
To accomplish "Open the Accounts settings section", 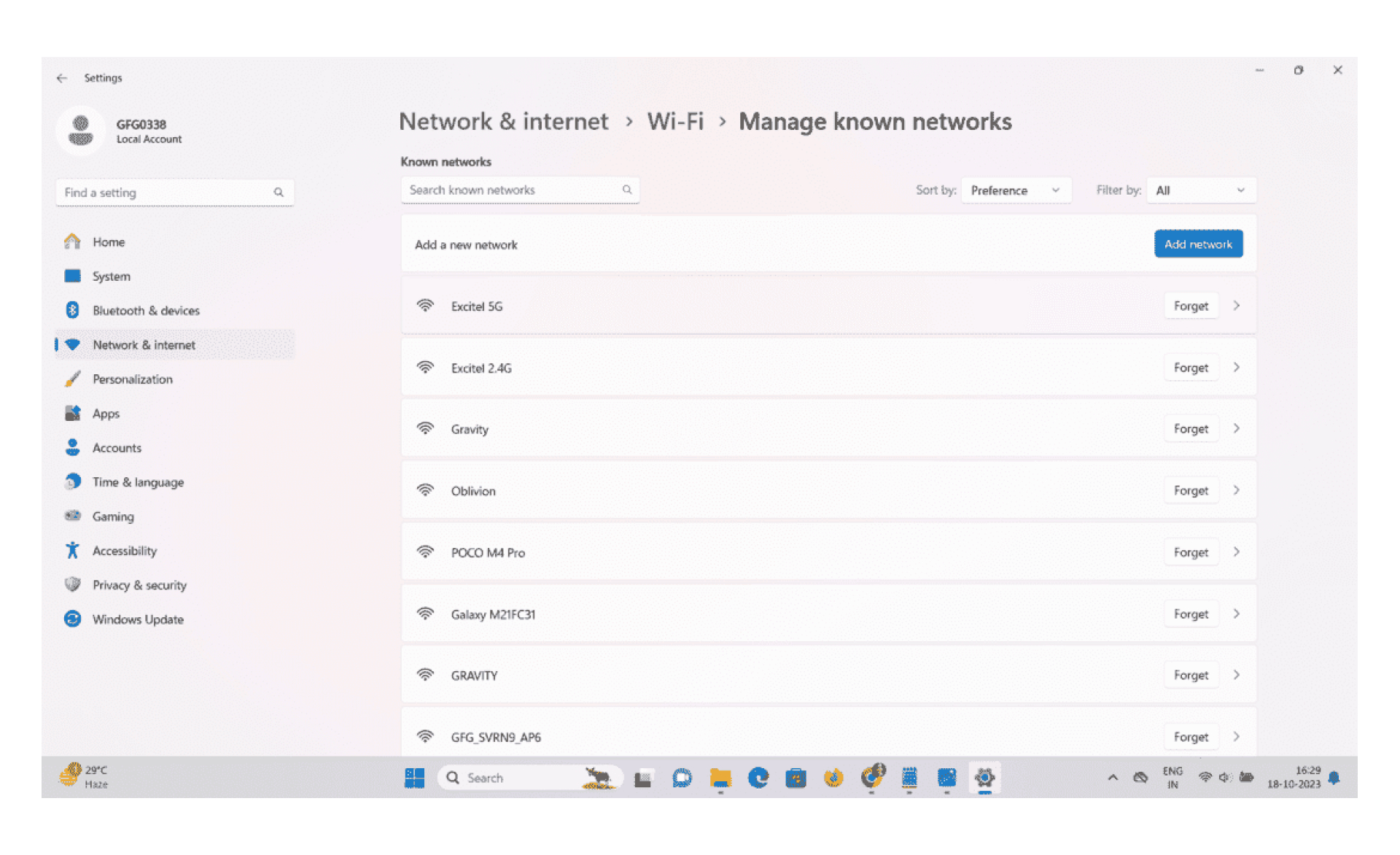I will point(117,447).
